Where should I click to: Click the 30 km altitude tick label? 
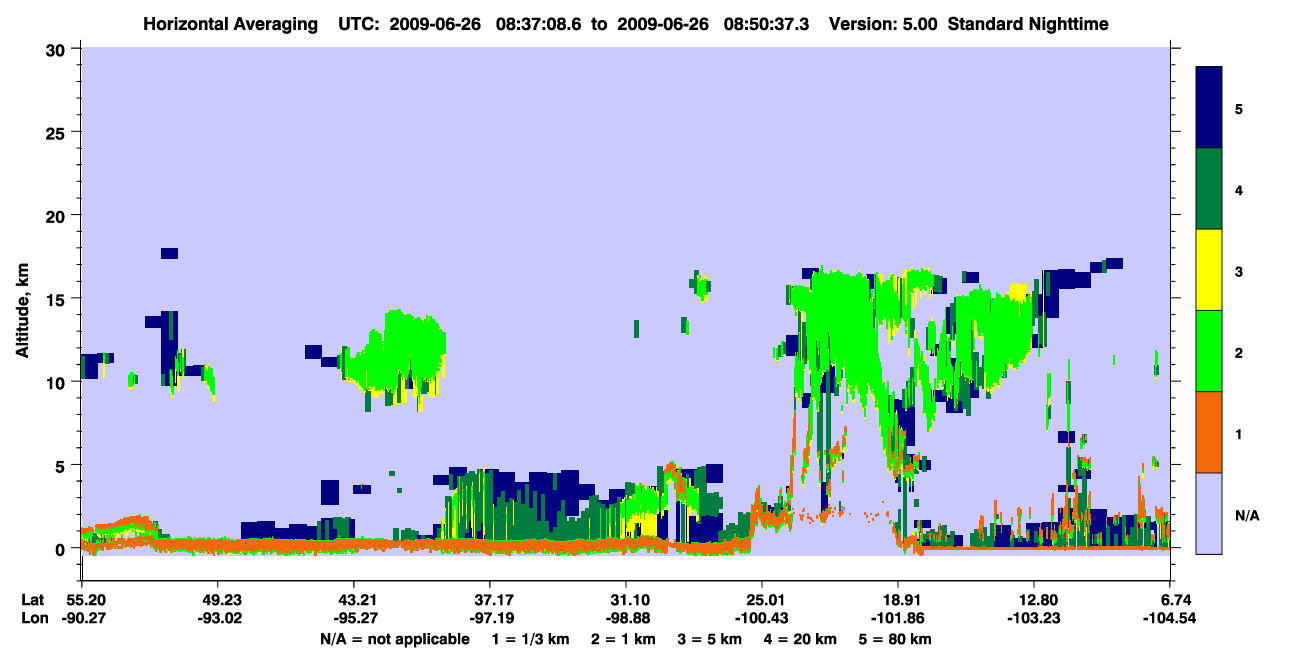pyautogui.click(x=59, y=49)
